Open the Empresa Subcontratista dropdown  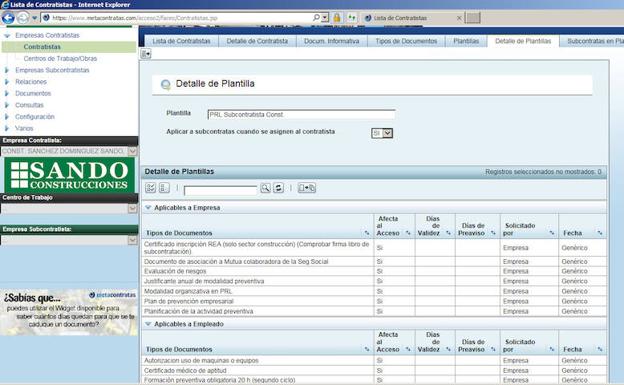click(x=132, y=240)
